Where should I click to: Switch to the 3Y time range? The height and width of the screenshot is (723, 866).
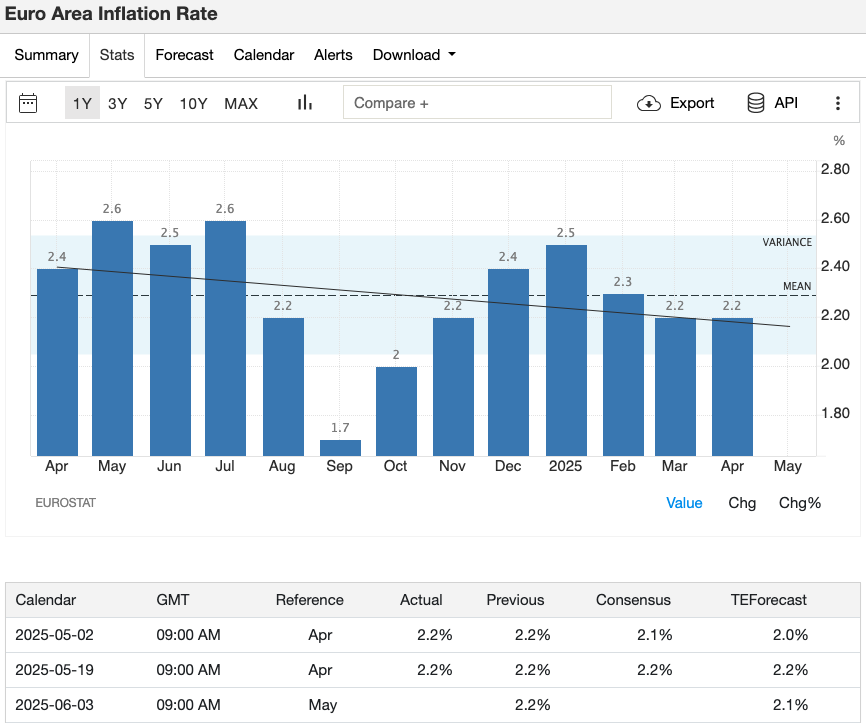(118, 103)
